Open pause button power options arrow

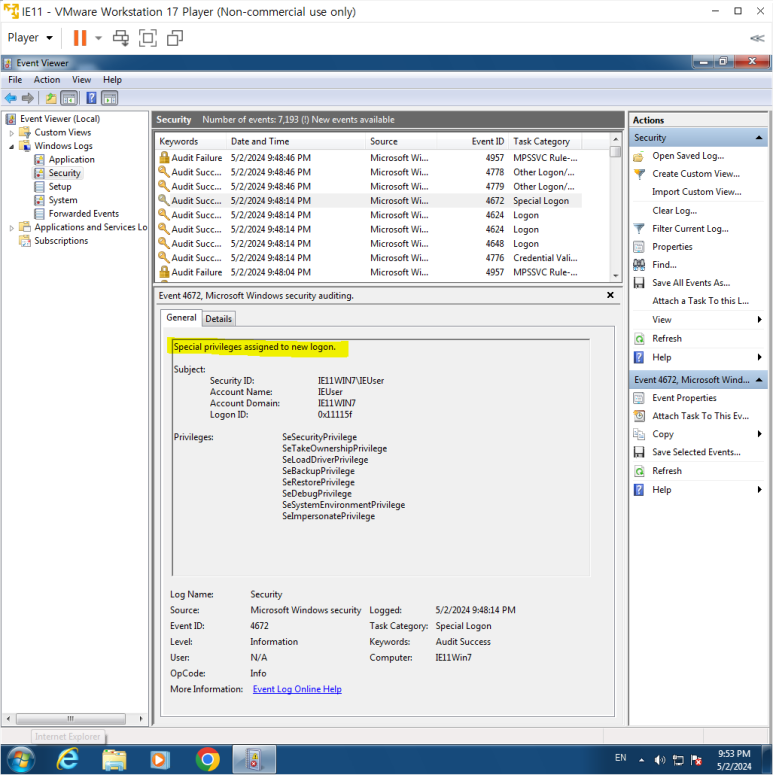click(98, 38)
